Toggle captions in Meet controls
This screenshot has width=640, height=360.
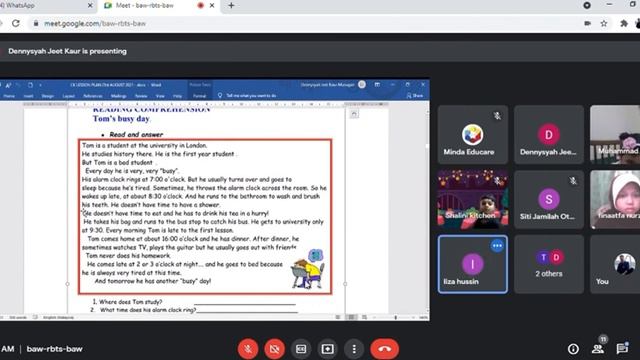(301, 349)
